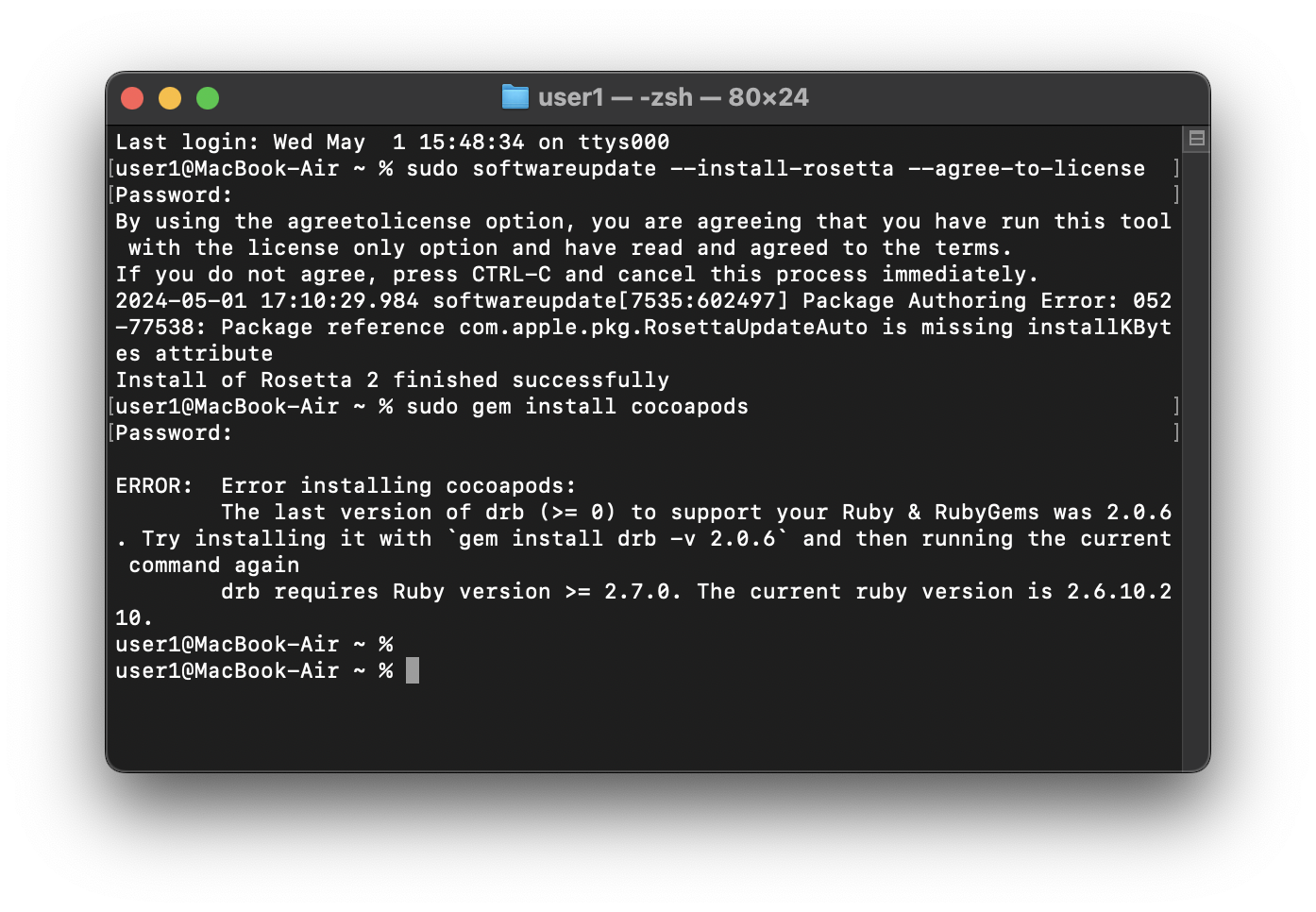Click the ERROR: Error installing cocoapods line
Screen dimensions: 1316x912
345,485
